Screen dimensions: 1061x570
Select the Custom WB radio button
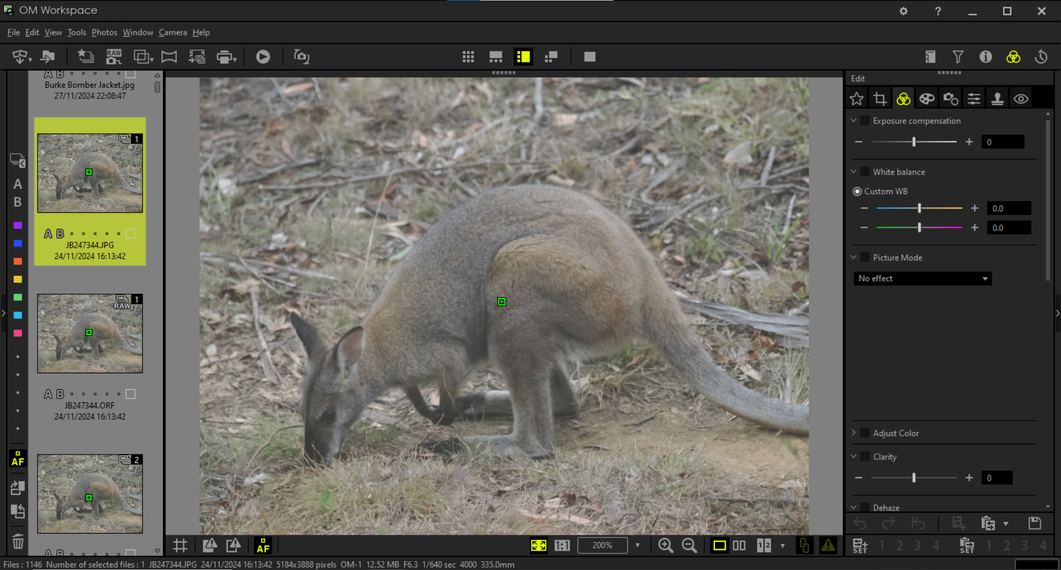tap(857, 191)
